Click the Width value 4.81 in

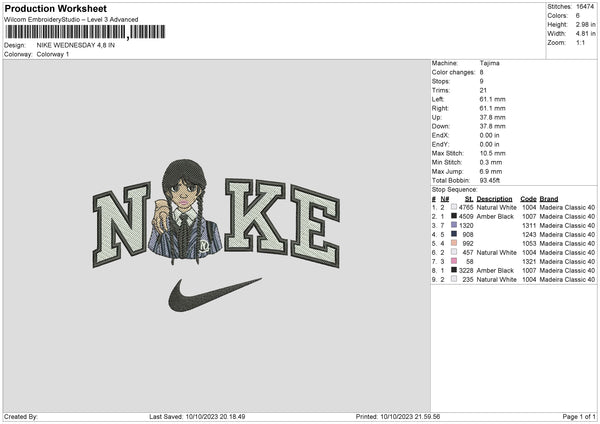click(585, 34)
